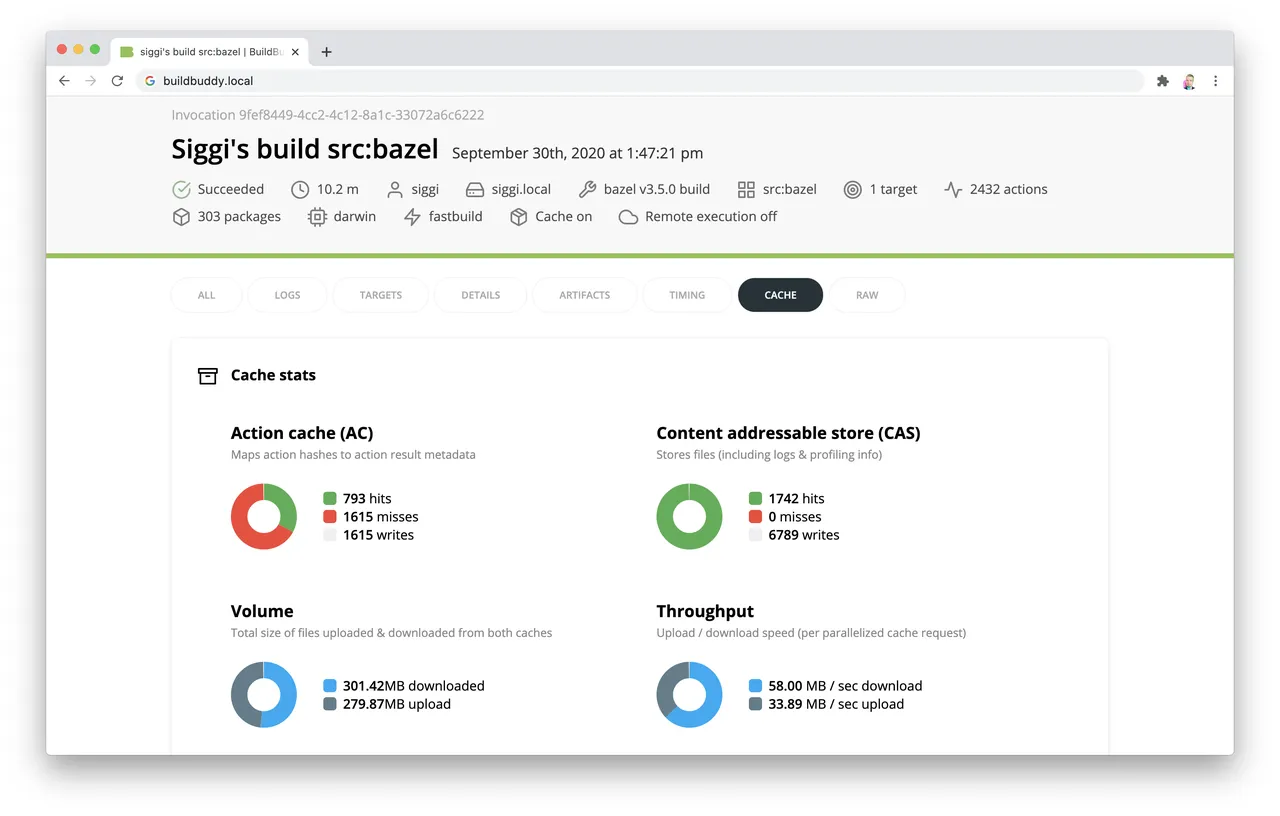Reload the page with refresh icon
Image resolution: width=1280 pixels, height=816 pixels.
click(x=117, y=81)
